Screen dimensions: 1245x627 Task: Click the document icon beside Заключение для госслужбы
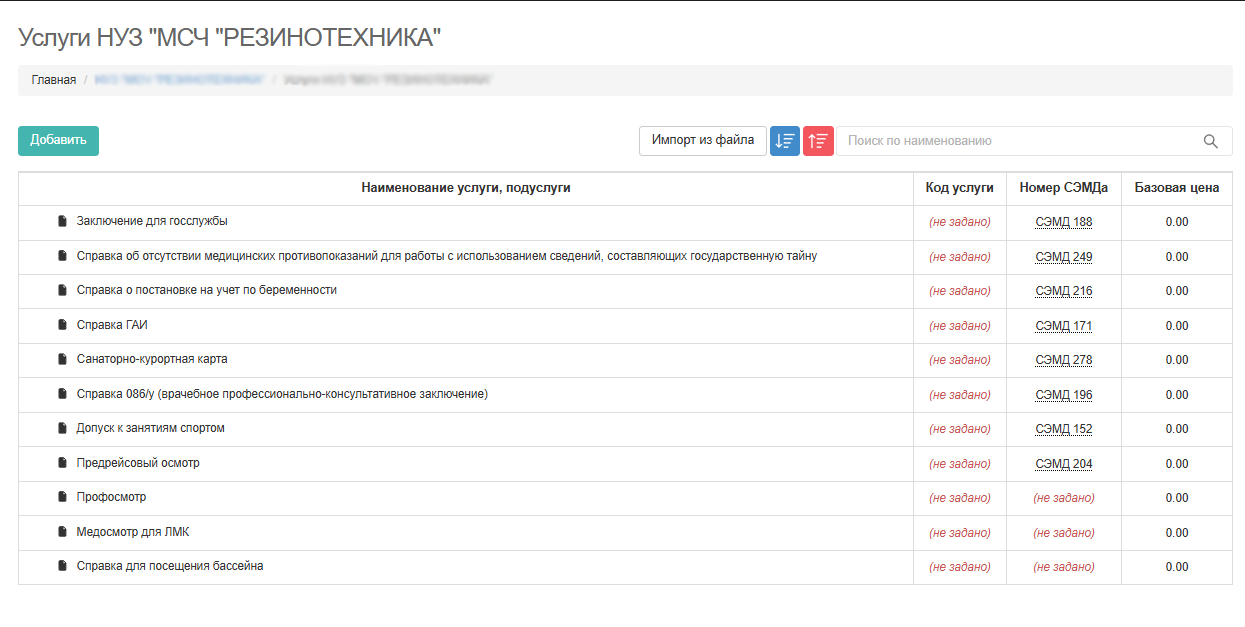pos(63,222)
